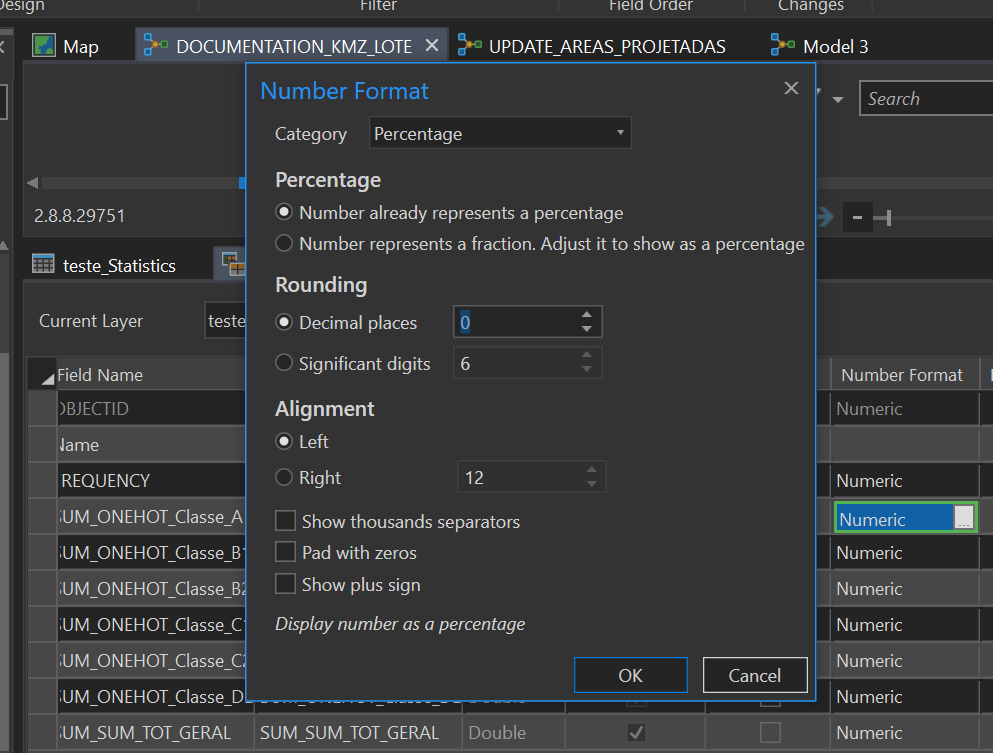The height and width of the screenshot is (753, 993).
Task: Decrease Significant digits with down arrow
Action: click(587, 370)
